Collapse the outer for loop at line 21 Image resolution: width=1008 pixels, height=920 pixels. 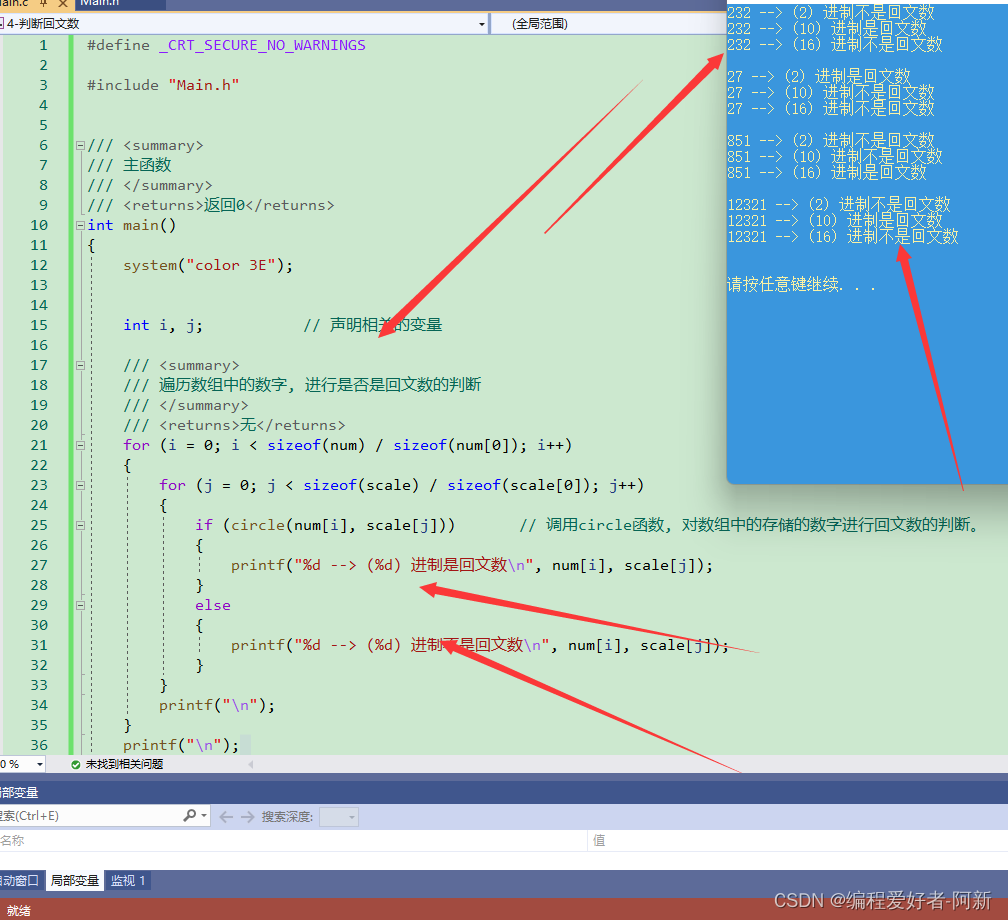(80, 445)
